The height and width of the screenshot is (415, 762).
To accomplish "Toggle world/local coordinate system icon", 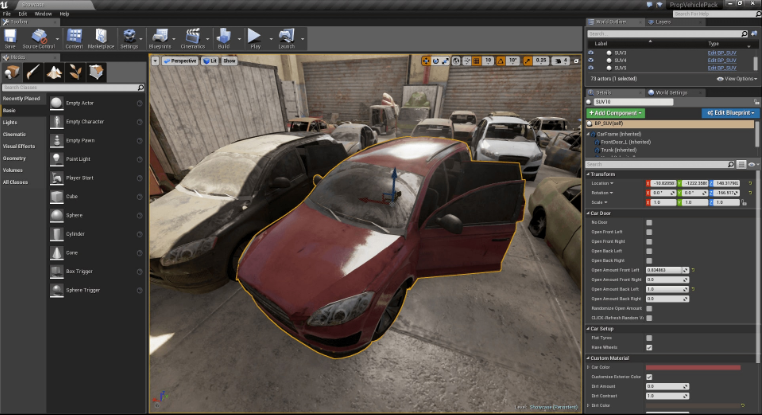I will point(456,61).
